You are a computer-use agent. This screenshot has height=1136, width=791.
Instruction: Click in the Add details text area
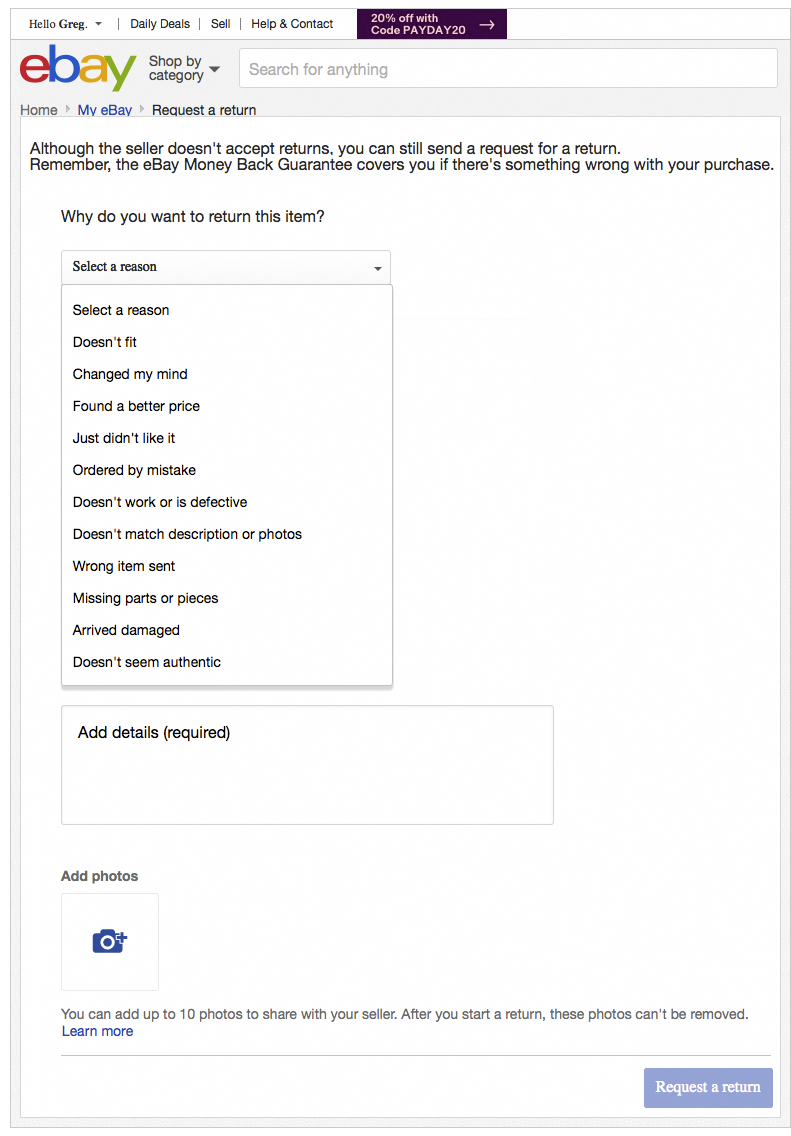pyautogui.click(x=307, y=765)
